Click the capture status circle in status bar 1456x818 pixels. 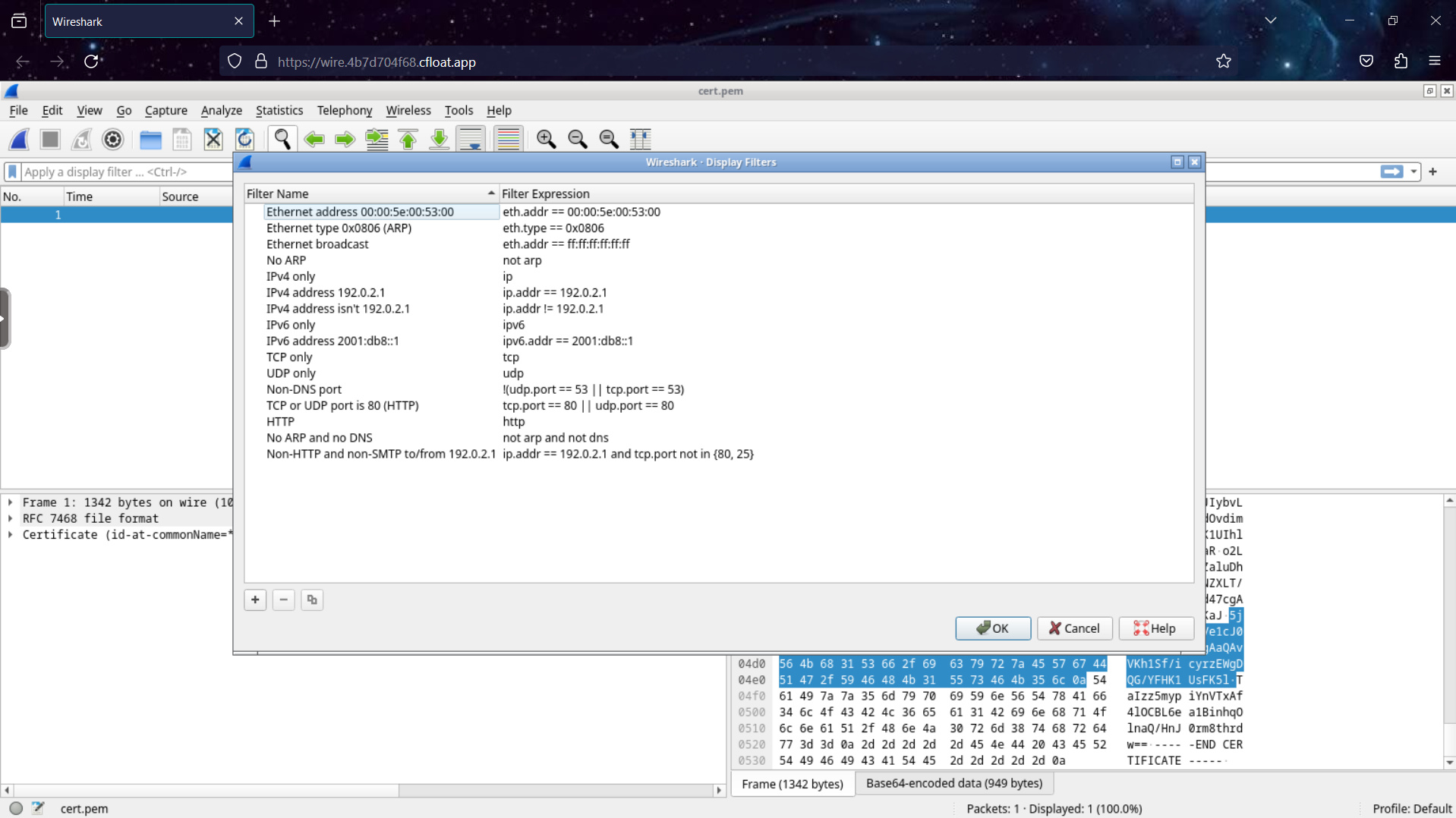16,809
